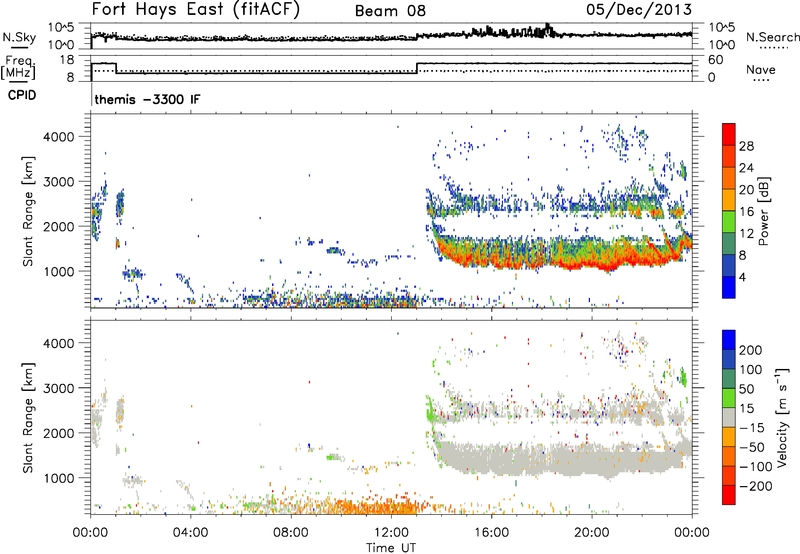The image size is (800, 554).
Task: Click the blue swatch at the bottom of the Power color bar
Action: (729, 287)
